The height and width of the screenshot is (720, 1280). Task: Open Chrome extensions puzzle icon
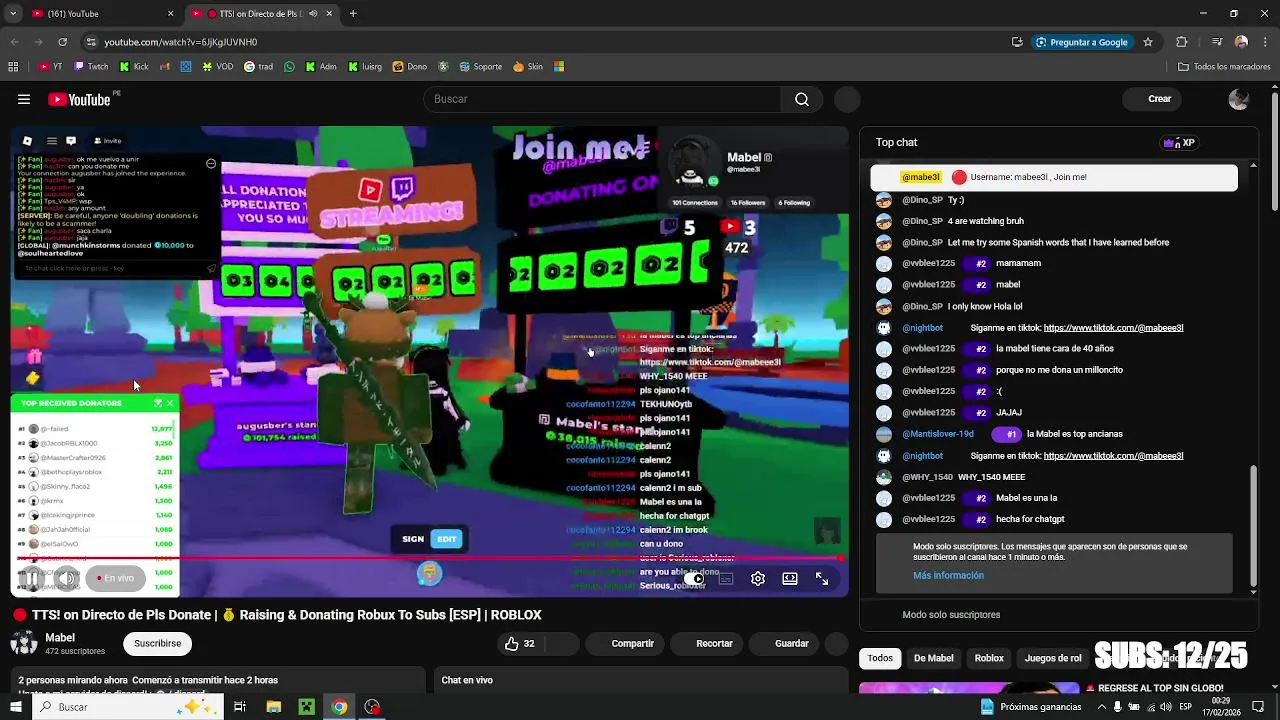click(x=1182, y=42)
